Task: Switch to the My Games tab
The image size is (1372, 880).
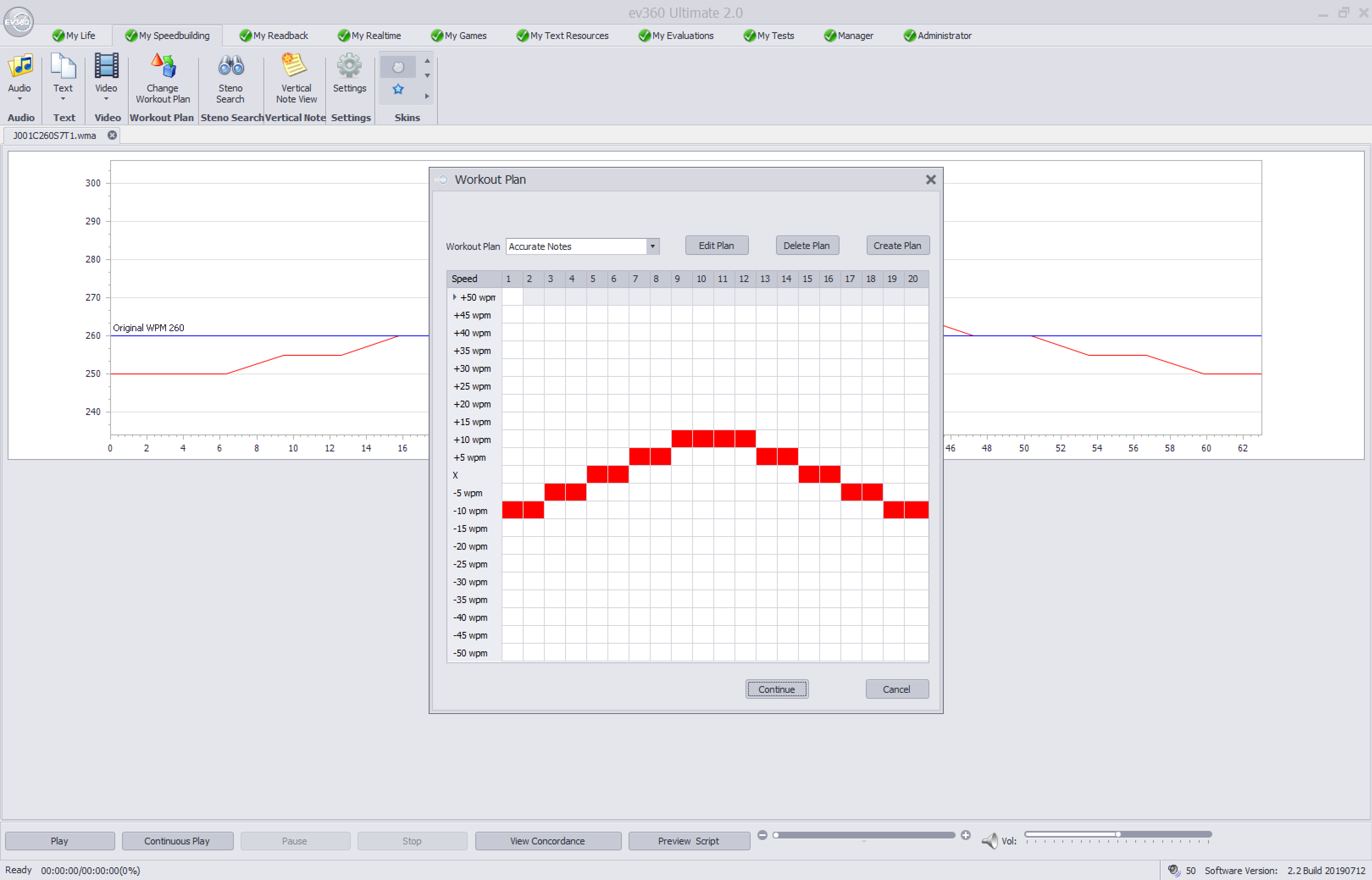Action: [x=460, y=36]
